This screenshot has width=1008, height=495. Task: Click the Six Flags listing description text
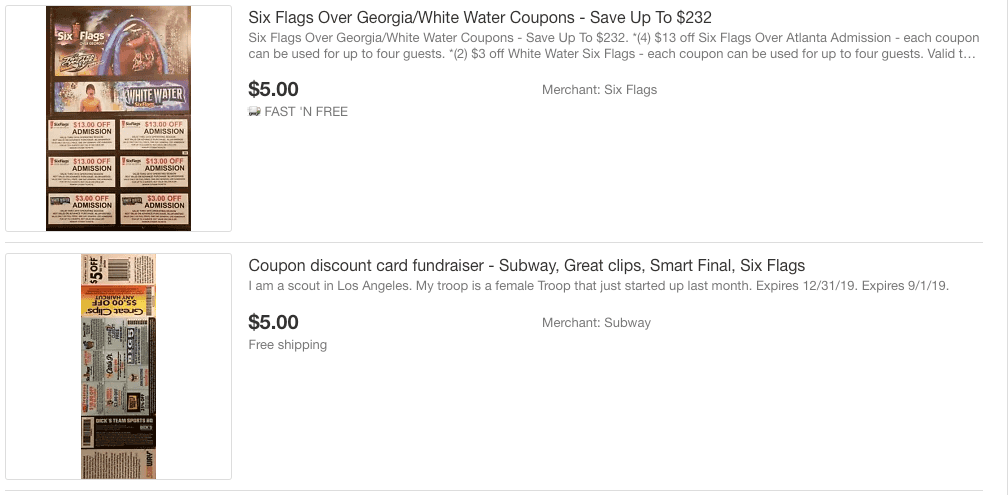(x=612, y=46)
